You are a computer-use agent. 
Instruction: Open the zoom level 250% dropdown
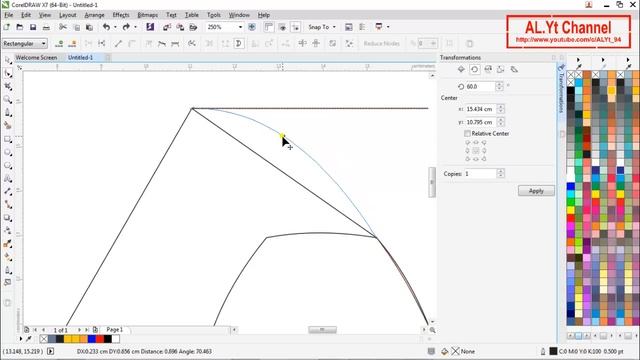pyautogui.click(x=240, y=27)
